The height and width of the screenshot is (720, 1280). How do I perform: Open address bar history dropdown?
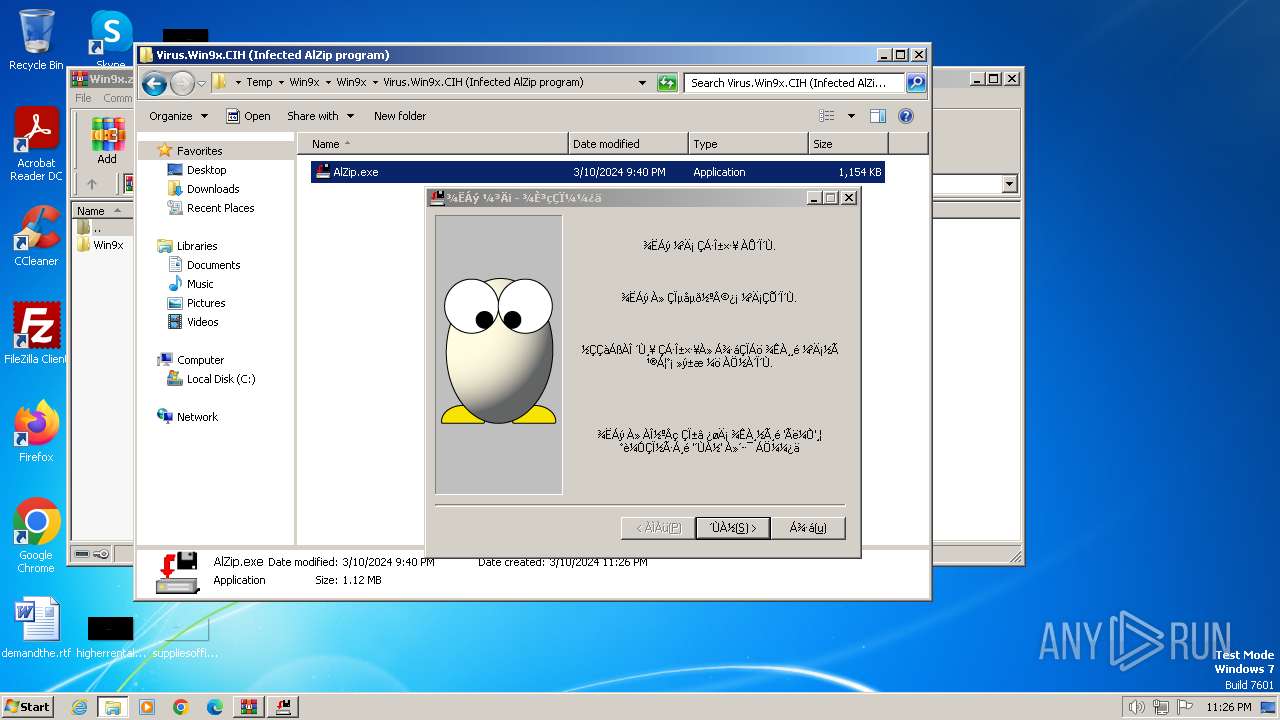tap(641, 83)
